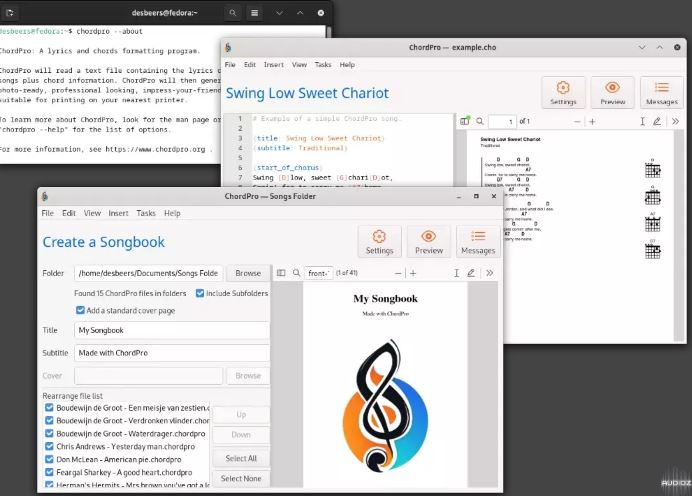Zoom in on example.cho preview toolbar
This screenshot has width=692, height=496.
pos(592,121)
